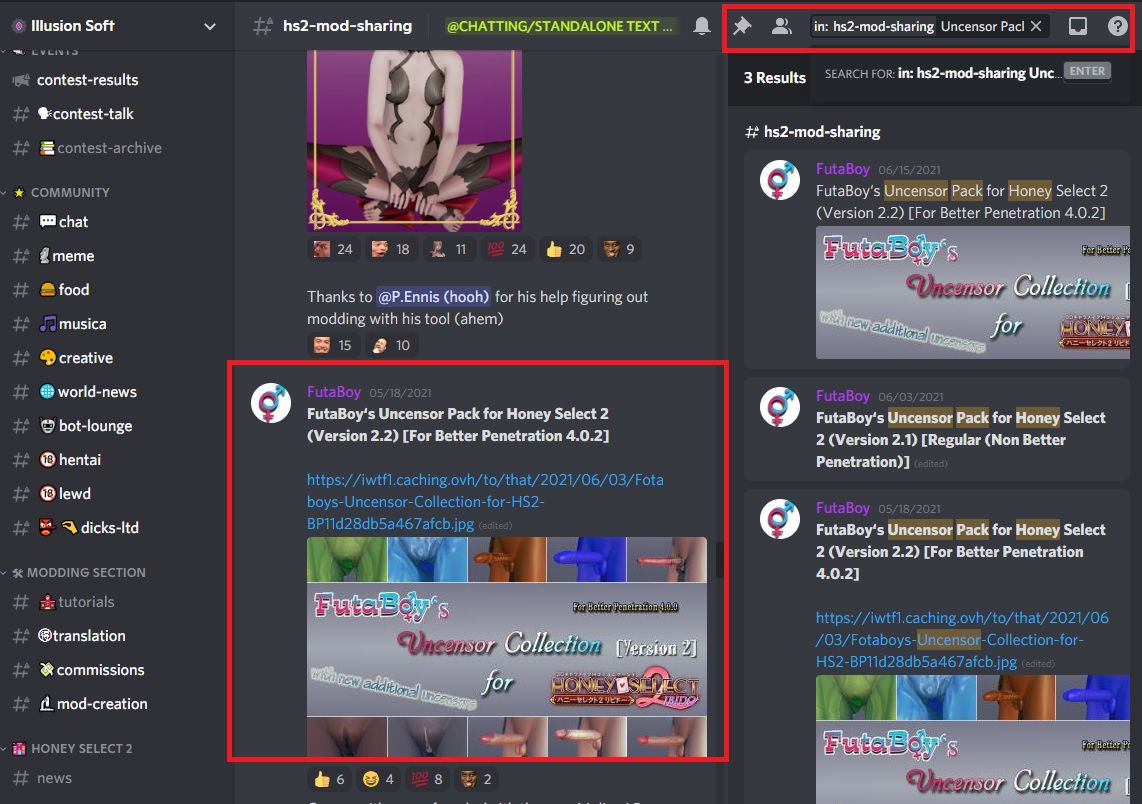Open the caching.ovh link in main chat
This screenshot has width=1142, height=804.
coord(485,502)
